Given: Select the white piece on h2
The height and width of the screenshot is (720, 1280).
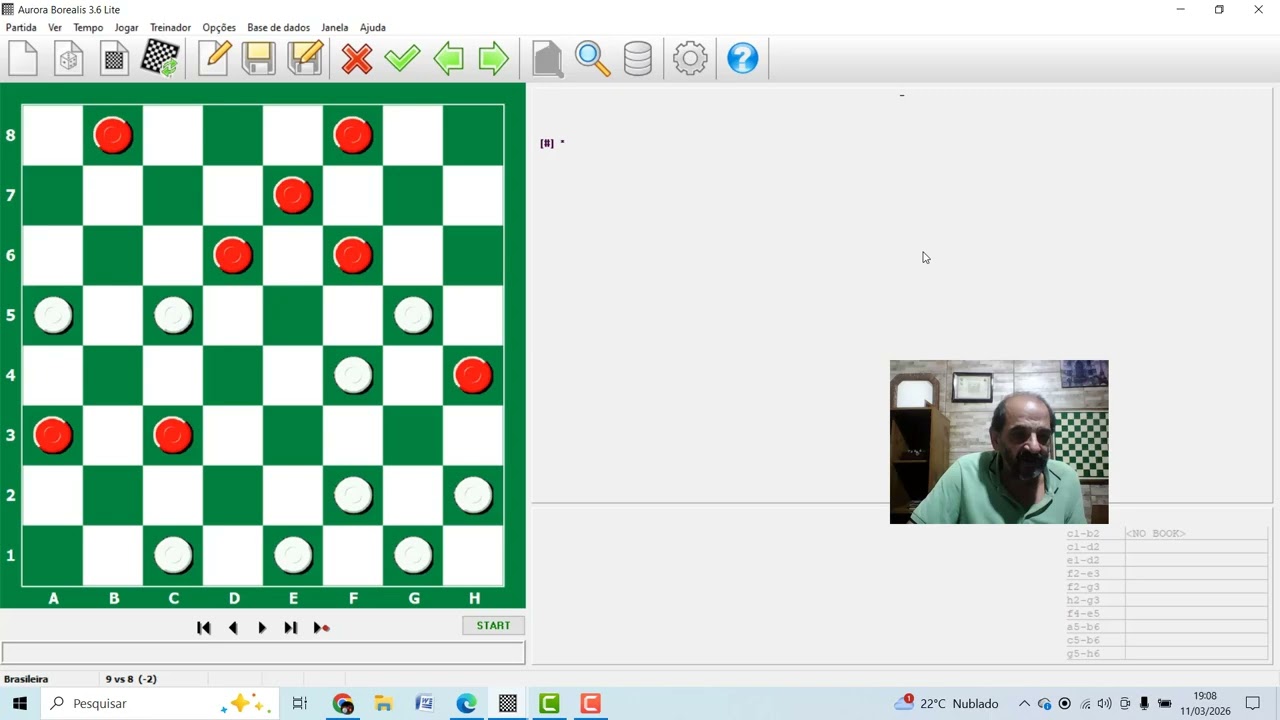Looking at the screenshot, I should [x=473, y=495].
